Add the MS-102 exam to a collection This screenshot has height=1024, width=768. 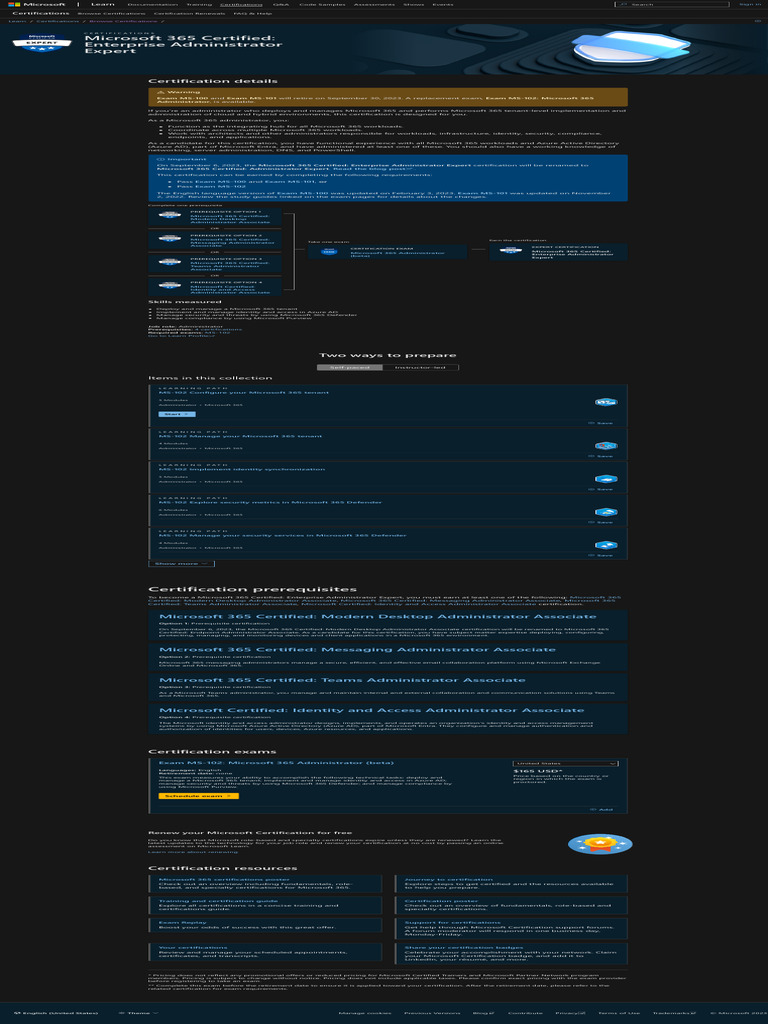coord(601,810)
